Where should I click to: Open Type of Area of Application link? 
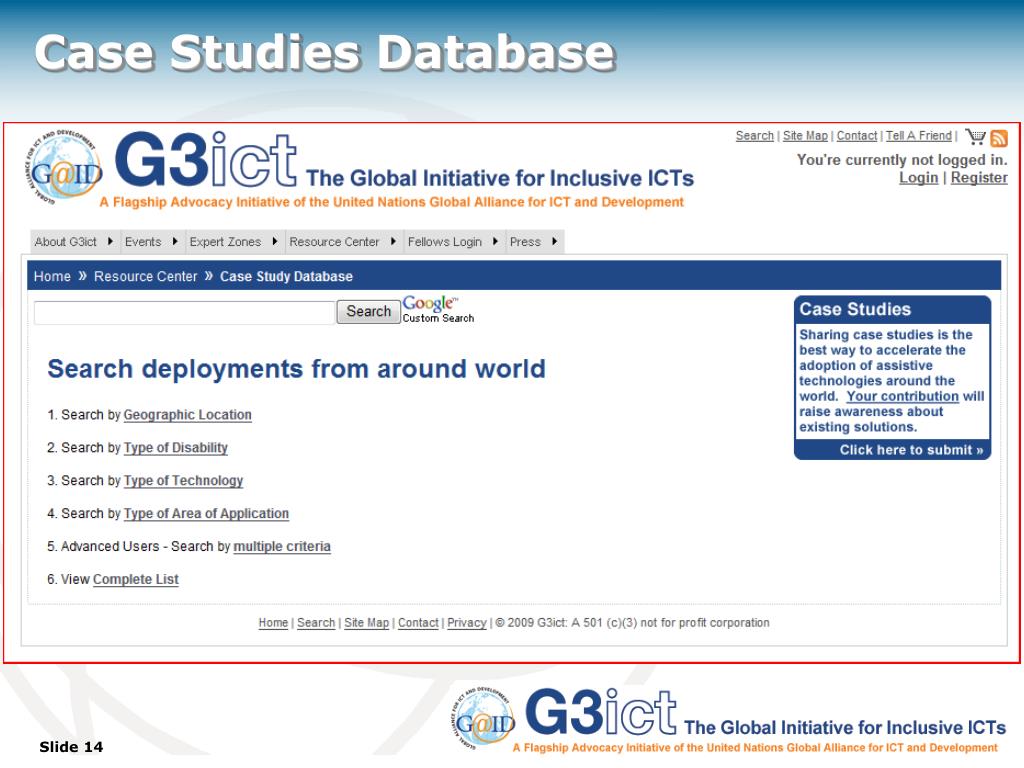(x=206, y=513)
